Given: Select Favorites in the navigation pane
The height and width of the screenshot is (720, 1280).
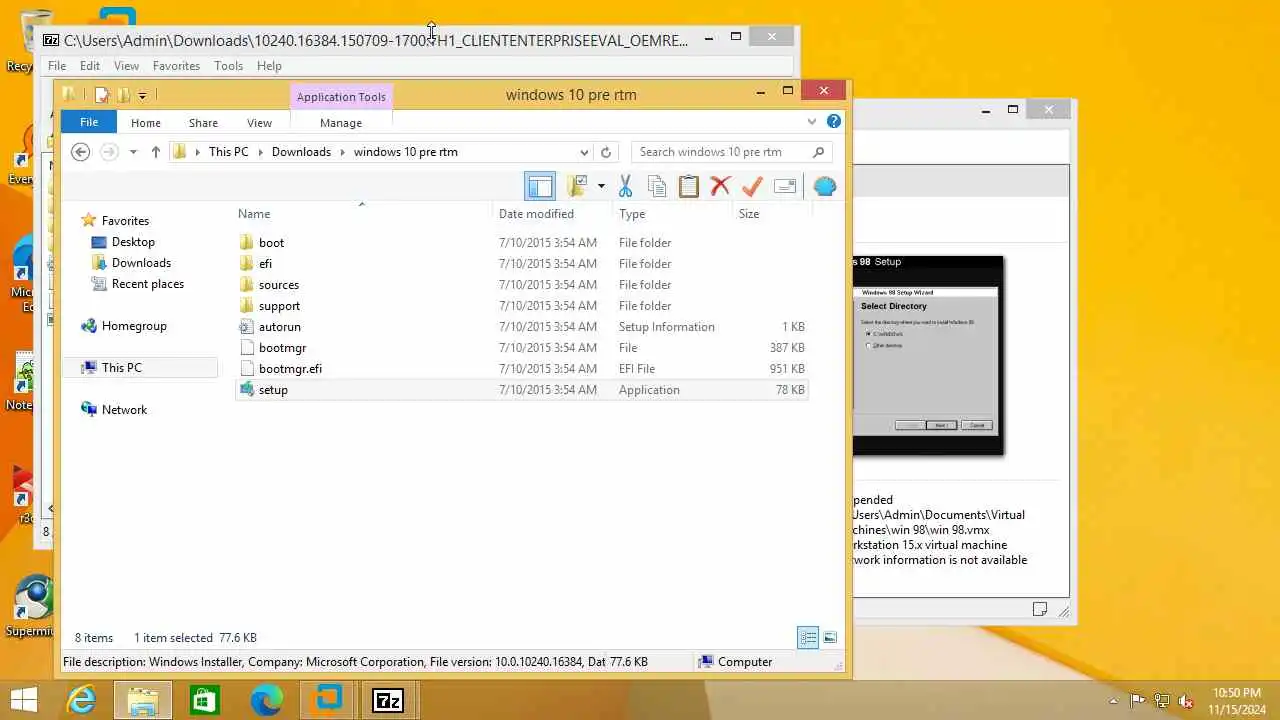Looking at the screenshot, I should 125,221.
